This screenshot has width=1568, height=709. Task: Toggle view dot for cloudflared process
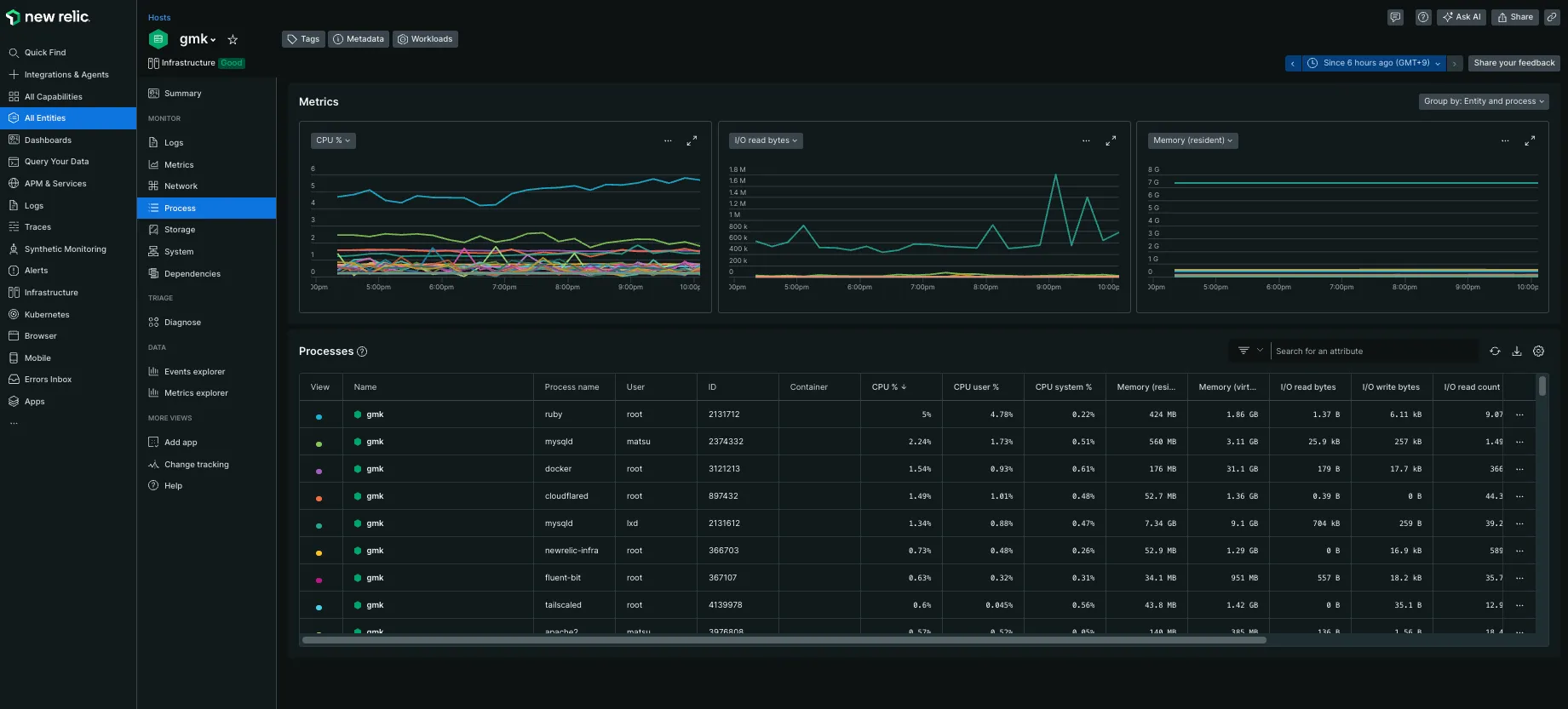point(319,499)
